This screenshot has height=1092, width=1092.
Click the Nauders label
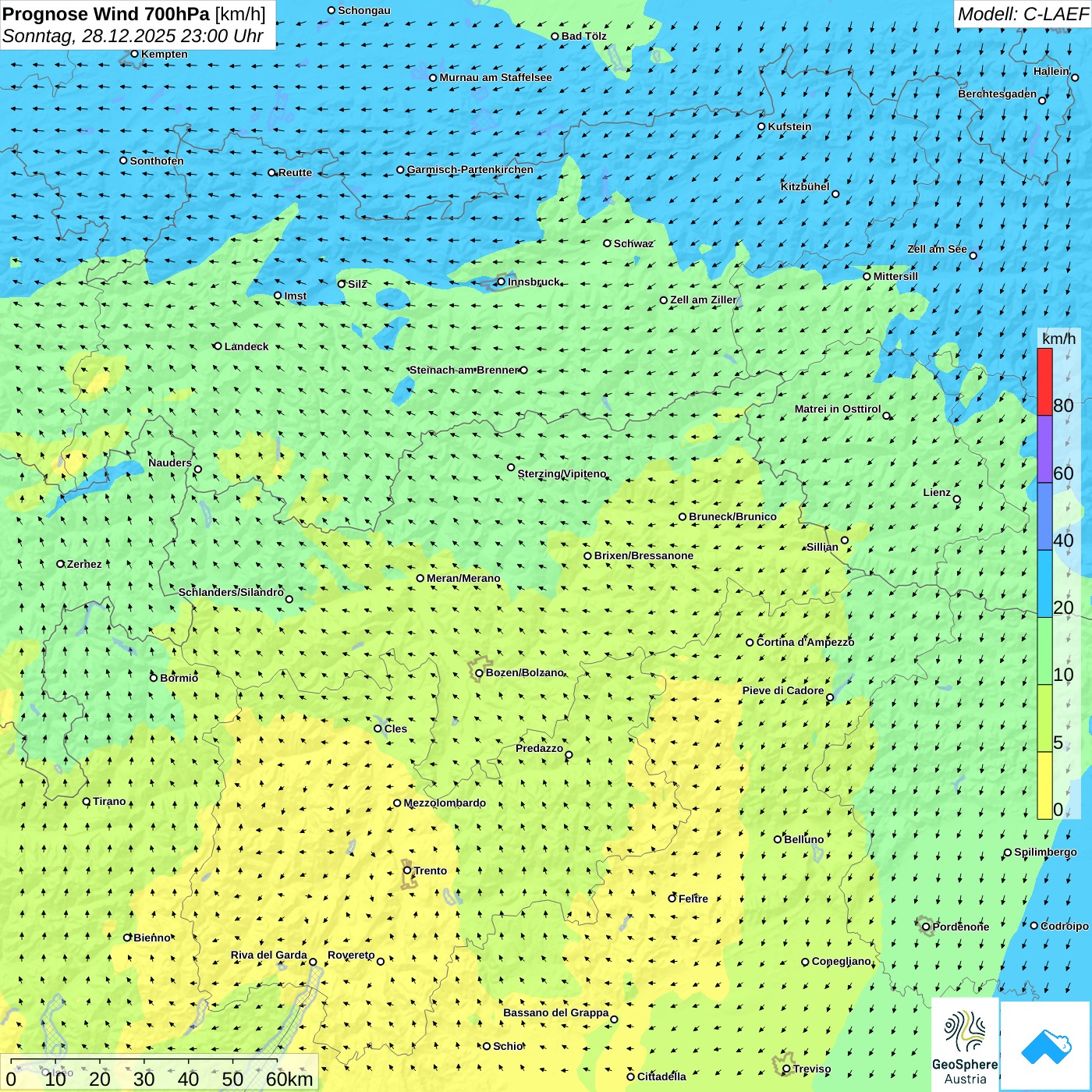coord(170,463)
